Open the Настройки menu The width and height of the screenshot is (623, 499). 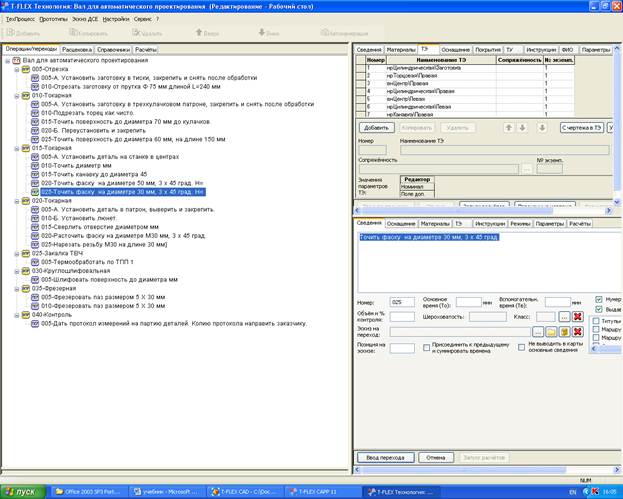pos(116,19)
